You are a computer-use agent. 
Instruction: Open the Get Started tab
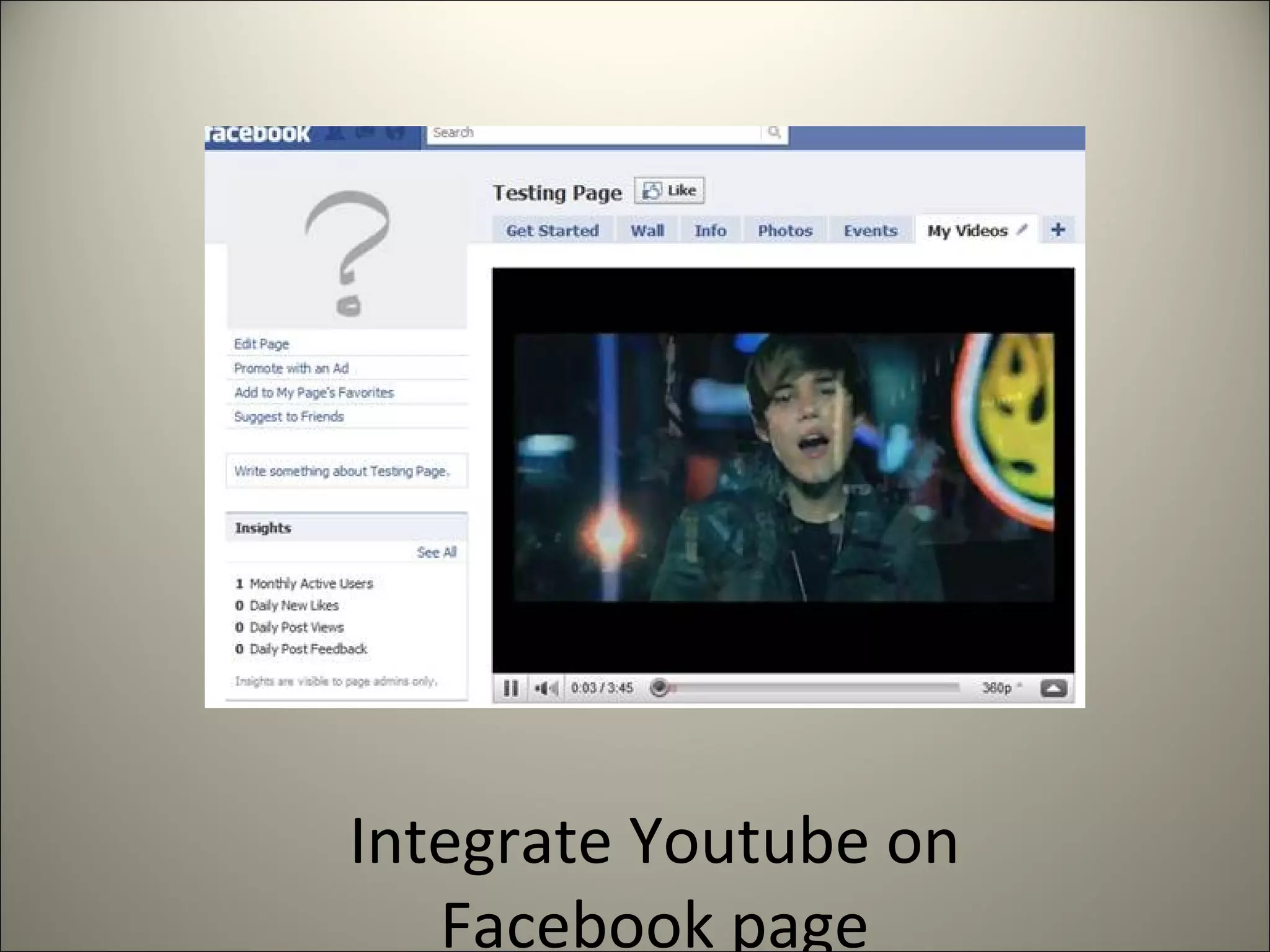pos(553,231)
